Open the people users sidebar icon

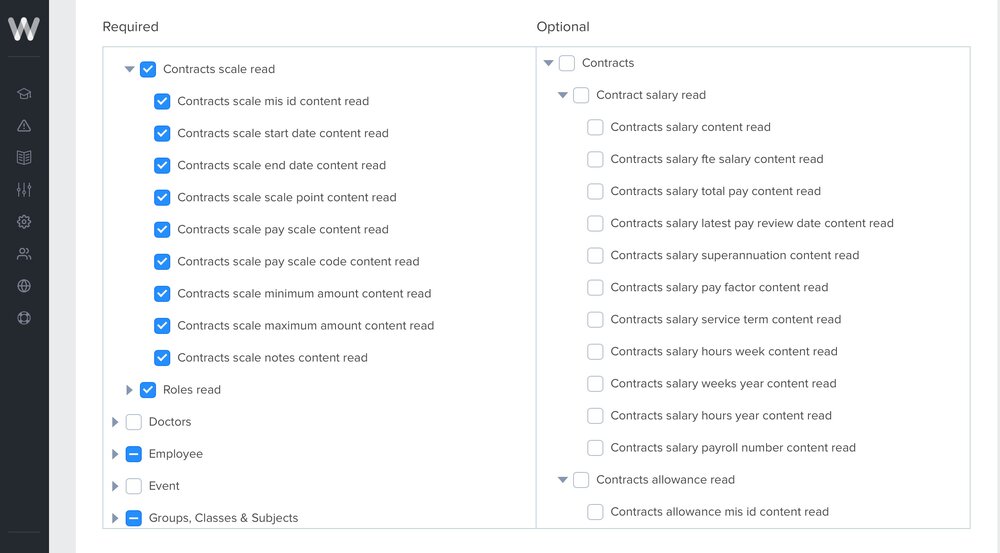click(24, 254)
